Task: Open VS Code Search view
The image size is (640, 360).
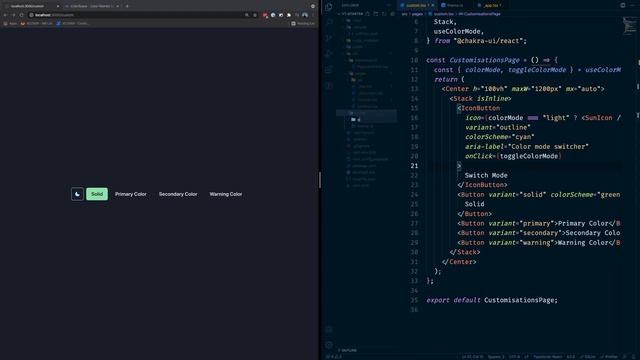Action: click(x=329, y=22)
